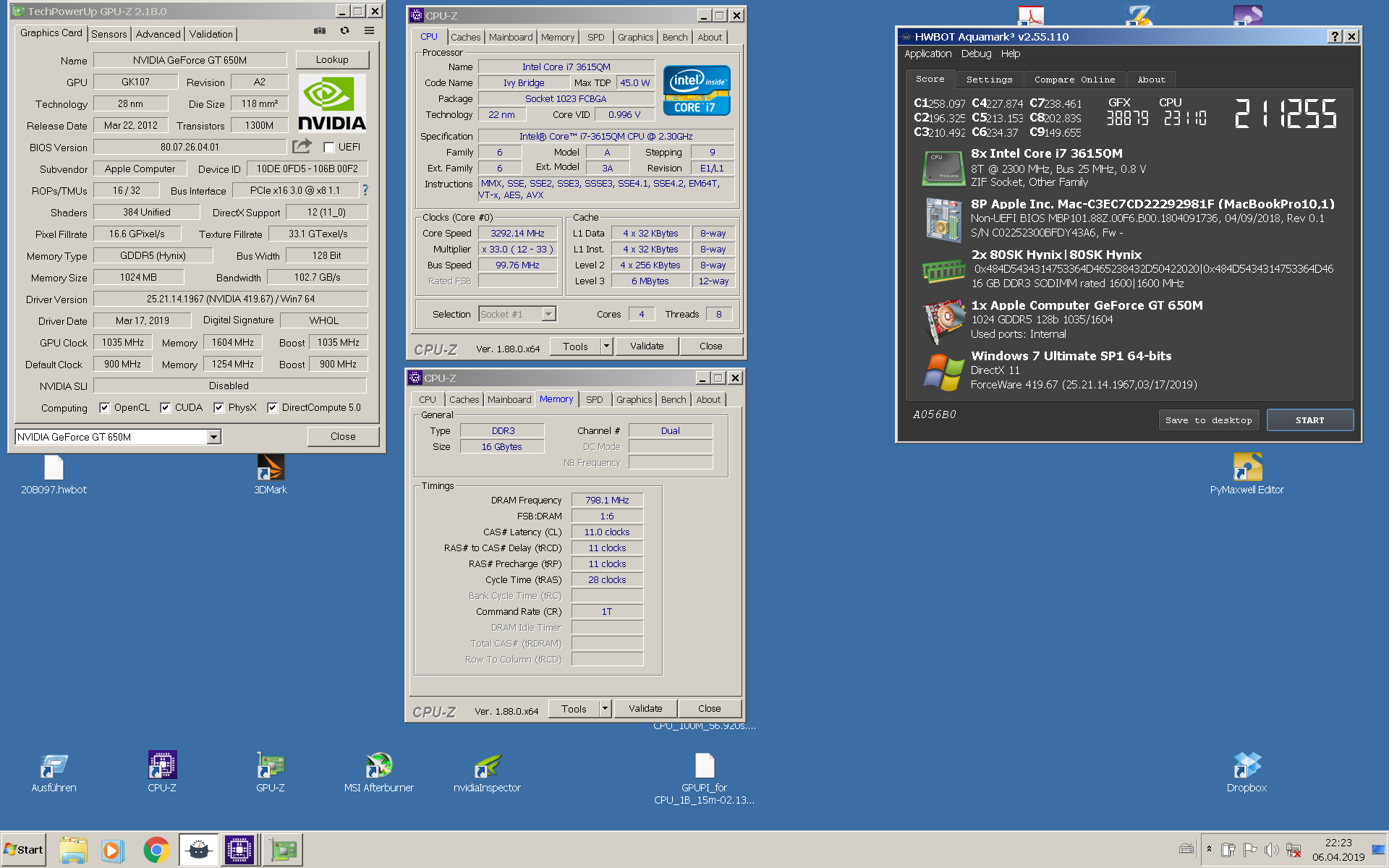The width and height of the screenshot is (1389, 868).
Task: Open the Ausführen desktop shortcut
Action: coord(54,773)
